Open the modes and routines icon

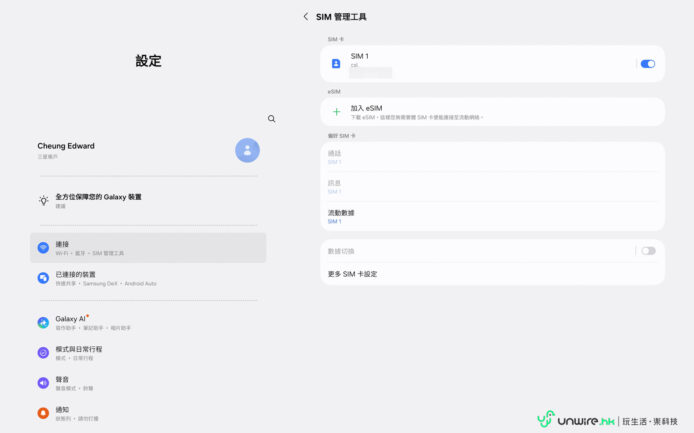pos(43,353)
